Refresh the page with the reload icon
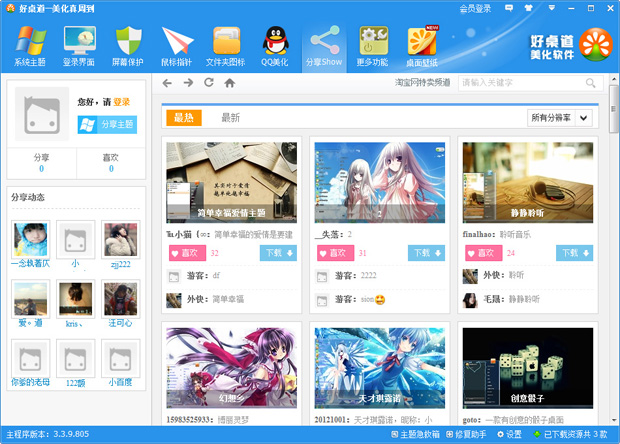Viewport: 620px width, 444px height. point(208,83)
